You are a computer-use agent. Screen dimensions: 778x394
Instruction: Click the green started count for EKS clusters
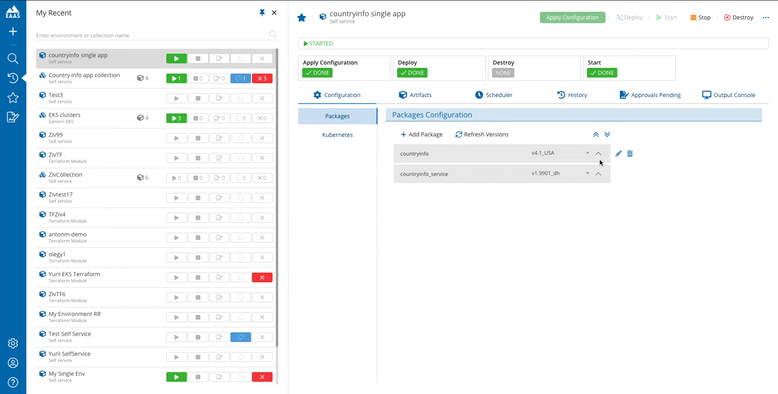(x=176, y=118)
